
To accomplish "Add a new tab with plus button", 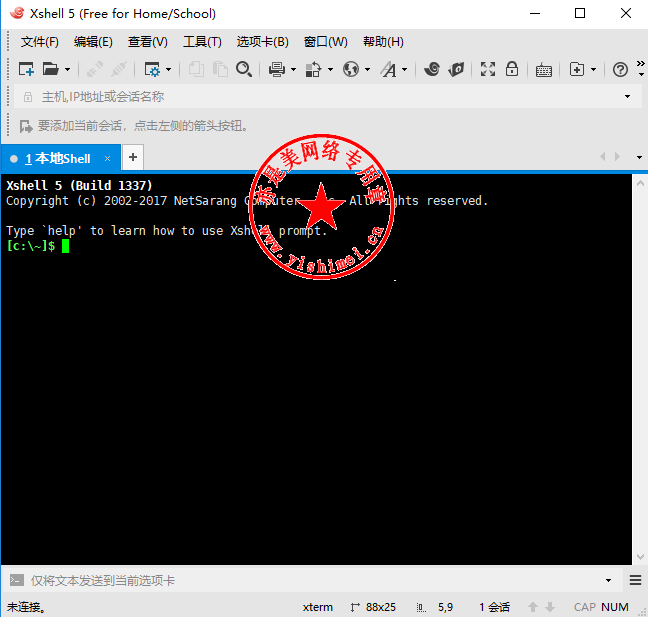I will 133,157.
